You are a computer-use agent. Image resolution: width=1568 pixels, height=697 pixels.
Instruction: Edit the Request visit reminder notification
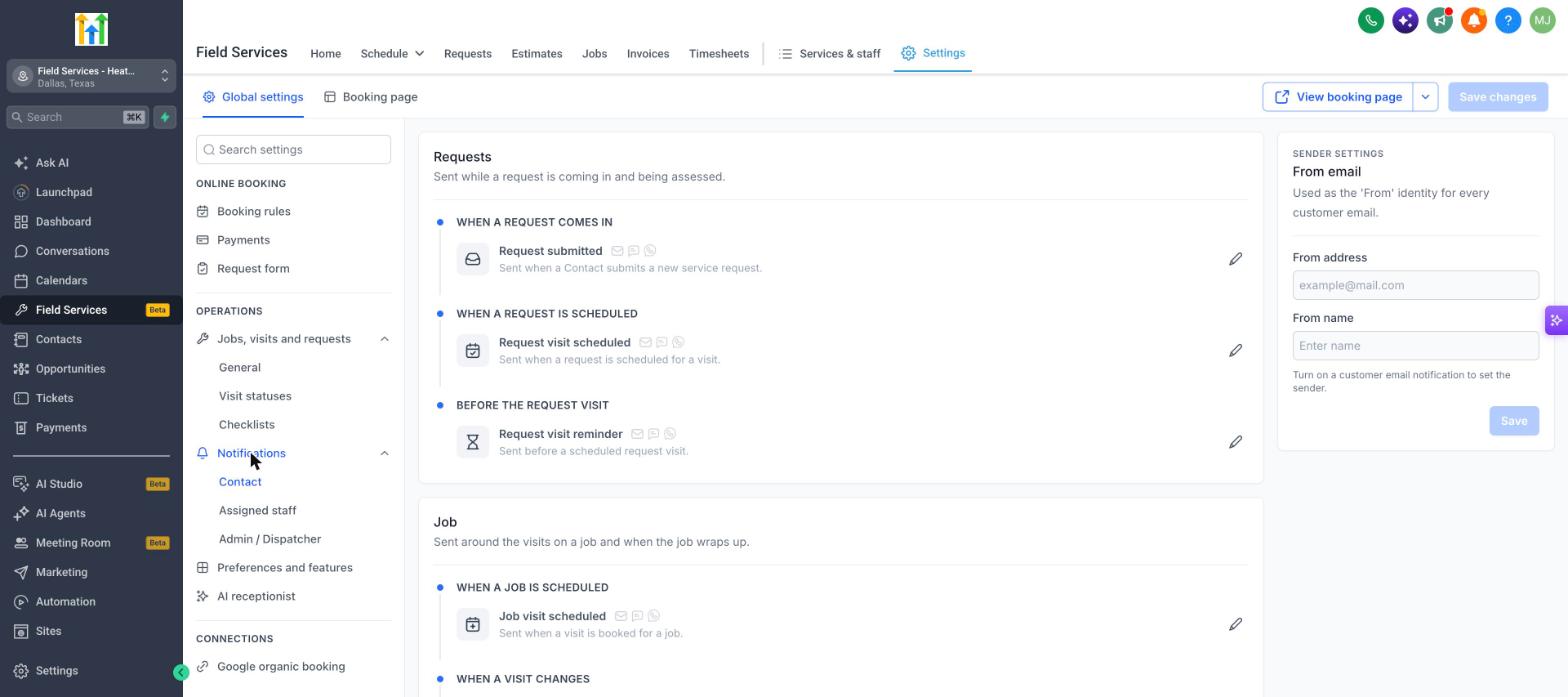1235,442
